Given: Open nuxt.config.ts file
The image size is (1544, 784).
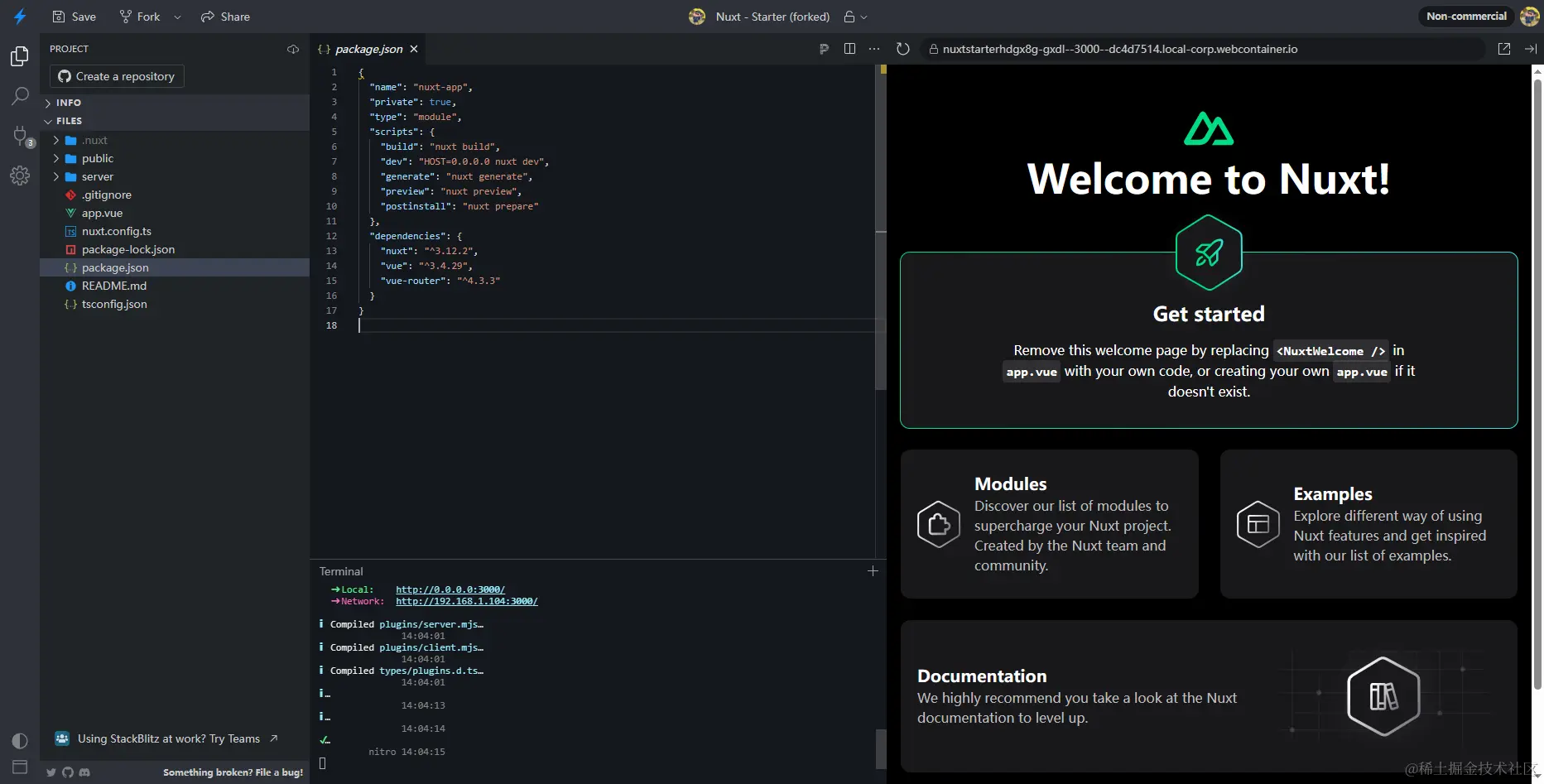Looking at the screenshot, I should [x=176, y=231].
